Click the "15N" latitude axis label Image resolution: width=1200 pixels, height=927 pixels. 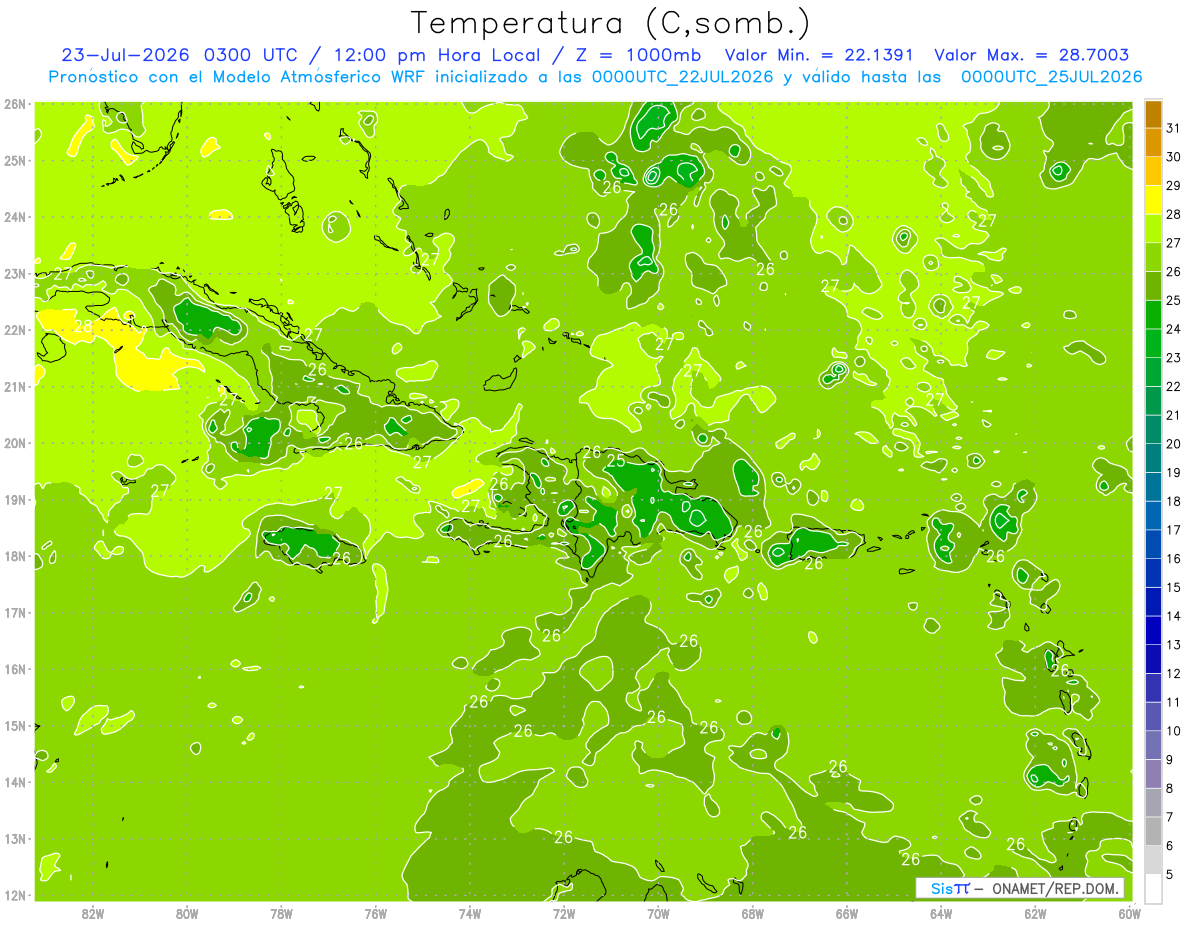pyautogui.click(x=14, y=725)
